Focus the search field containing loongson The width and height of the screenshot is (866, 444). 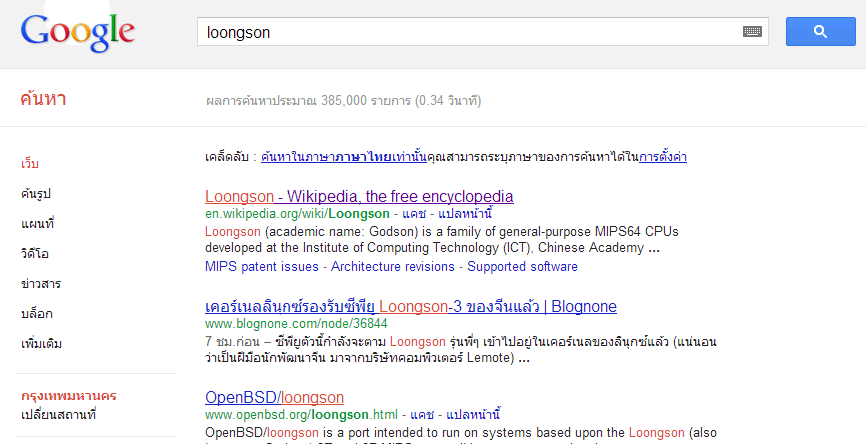pos(482,31)
